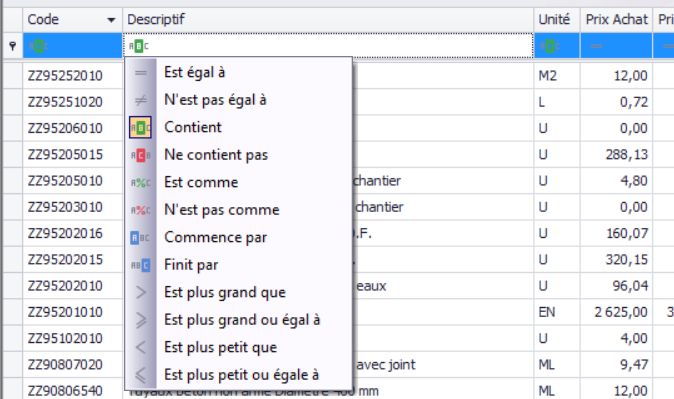
Task: Click the not-equal icon beside 'N'est pas égal à'
Action: (x=141, y=100)
